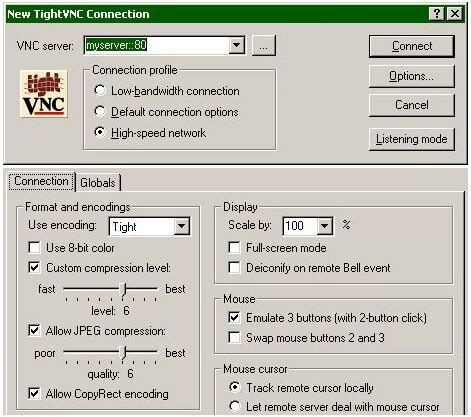Close the New TightVNC Connection dialog

click(x=455, y=14)
